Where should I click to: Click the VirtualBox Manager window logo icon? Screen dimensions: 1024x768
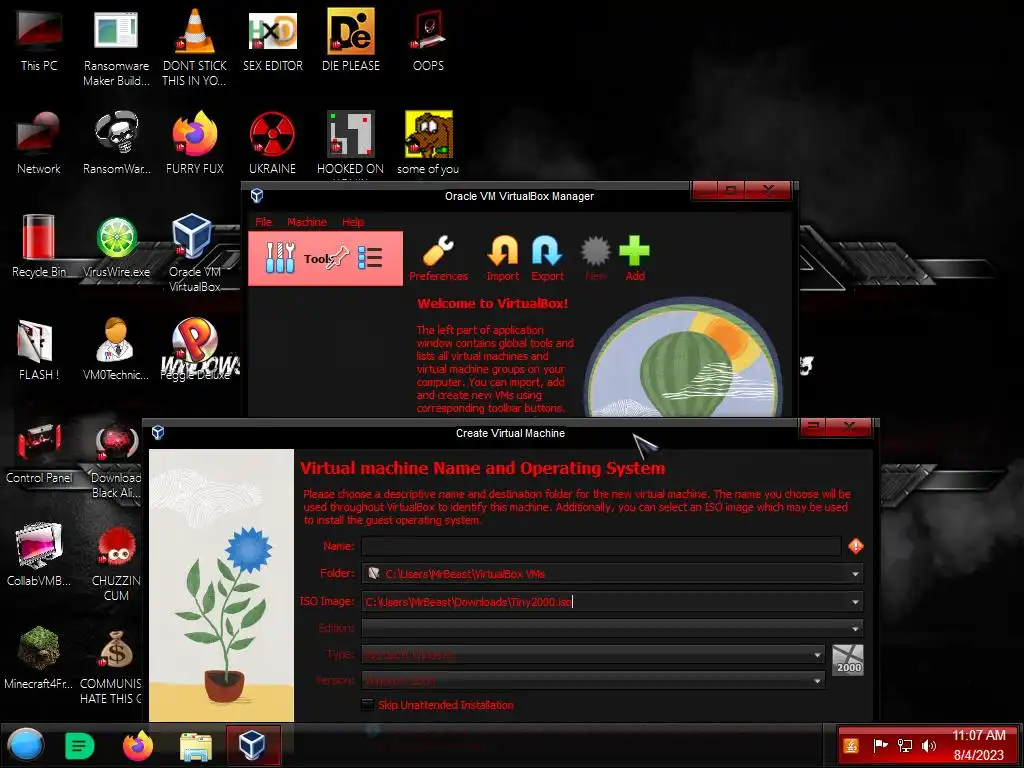(257, 195)
